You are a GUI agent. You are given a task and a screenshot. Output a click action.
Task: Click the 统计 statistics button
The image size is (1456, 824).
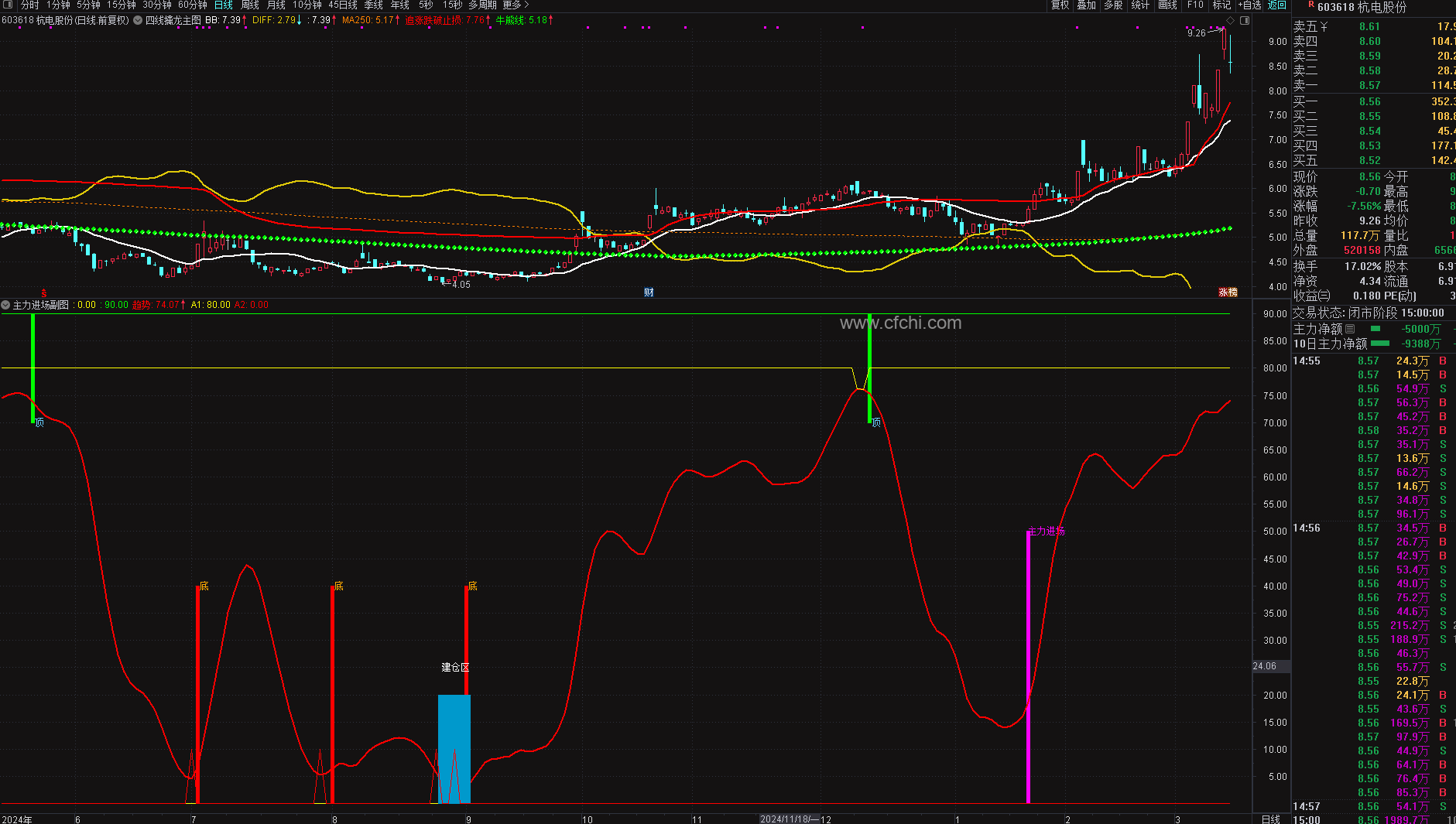(x=1140, y=5)
